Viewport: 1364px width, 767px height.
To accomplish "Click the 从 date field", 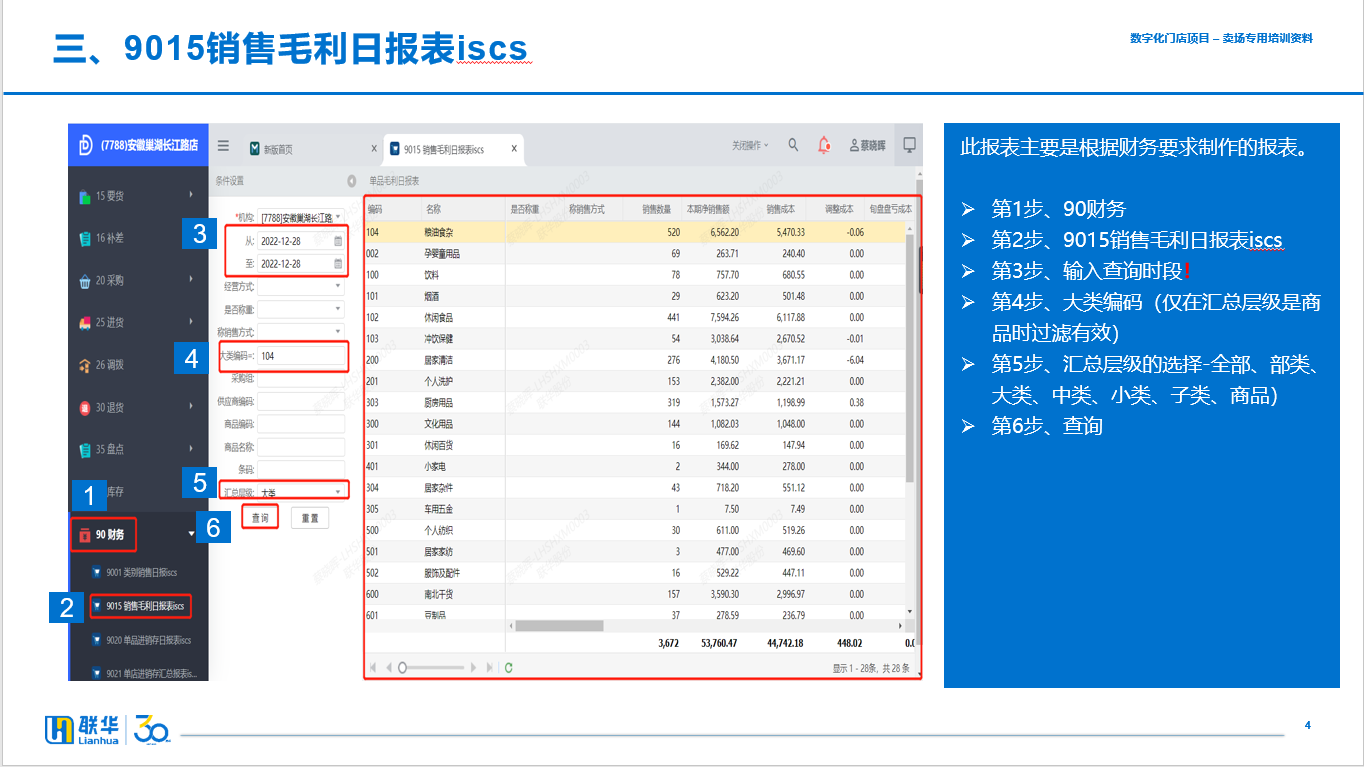I will click(x=301, y=241).
